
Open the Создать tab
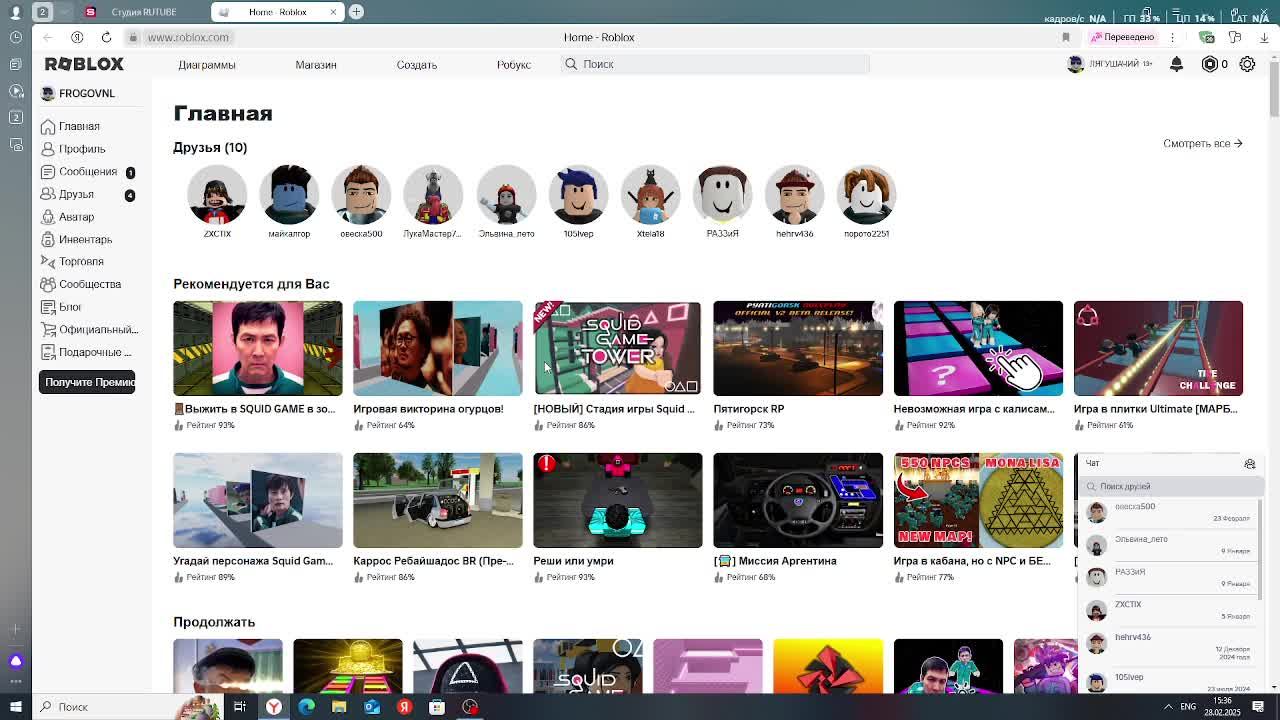[x=417, y=65]
